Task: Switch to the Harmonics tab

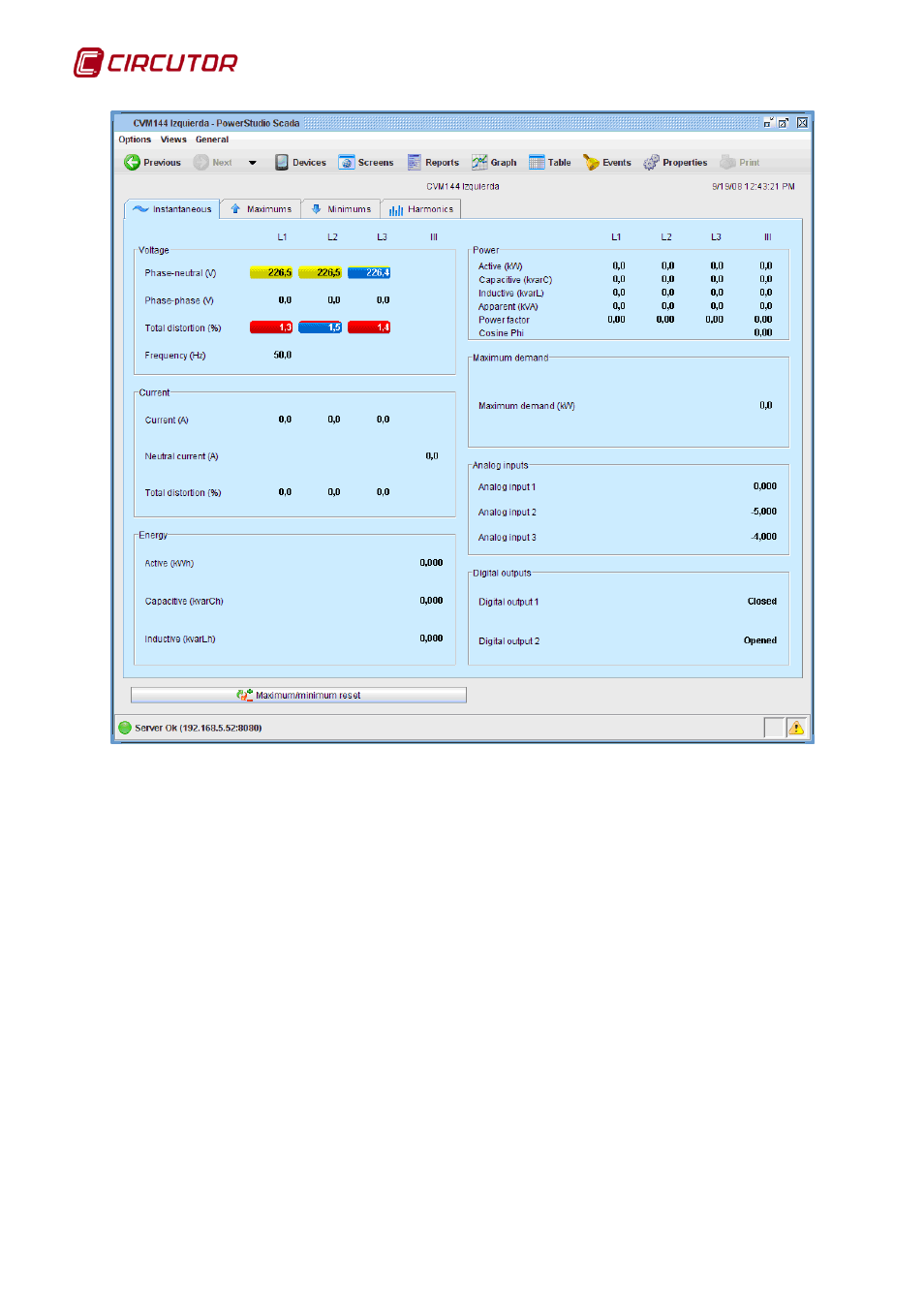Action: [x=421, y=209]
